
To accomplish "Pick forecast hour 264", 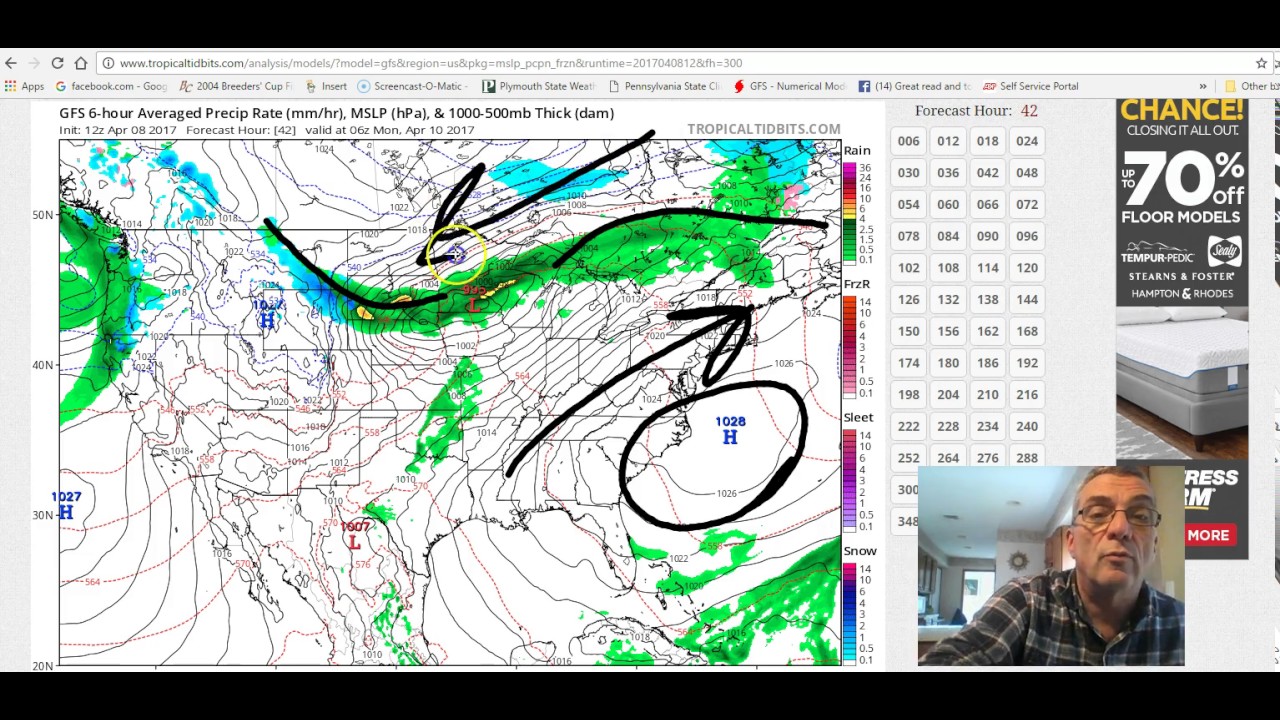I will tap(948, 458).
